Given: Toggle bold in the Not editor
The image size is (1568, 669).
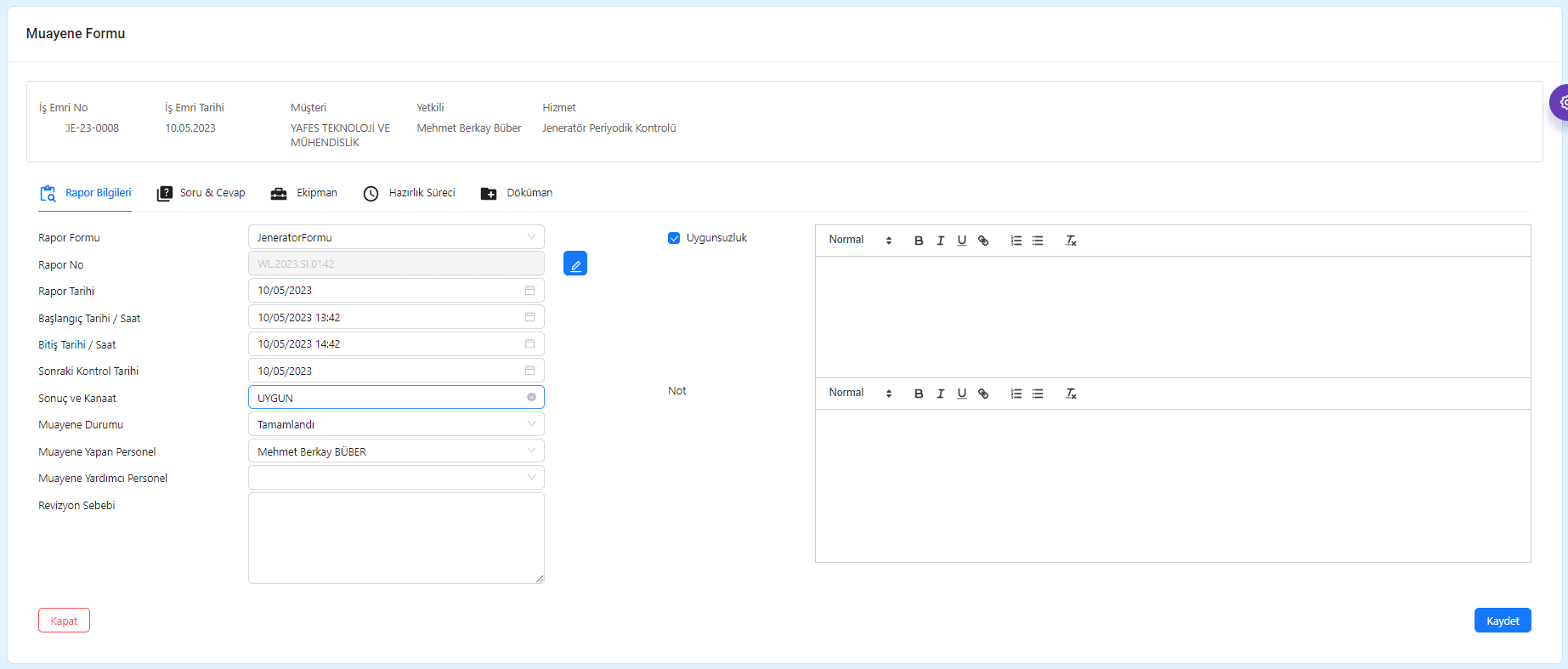Looking at the screenshot, I should click(919, 394).
